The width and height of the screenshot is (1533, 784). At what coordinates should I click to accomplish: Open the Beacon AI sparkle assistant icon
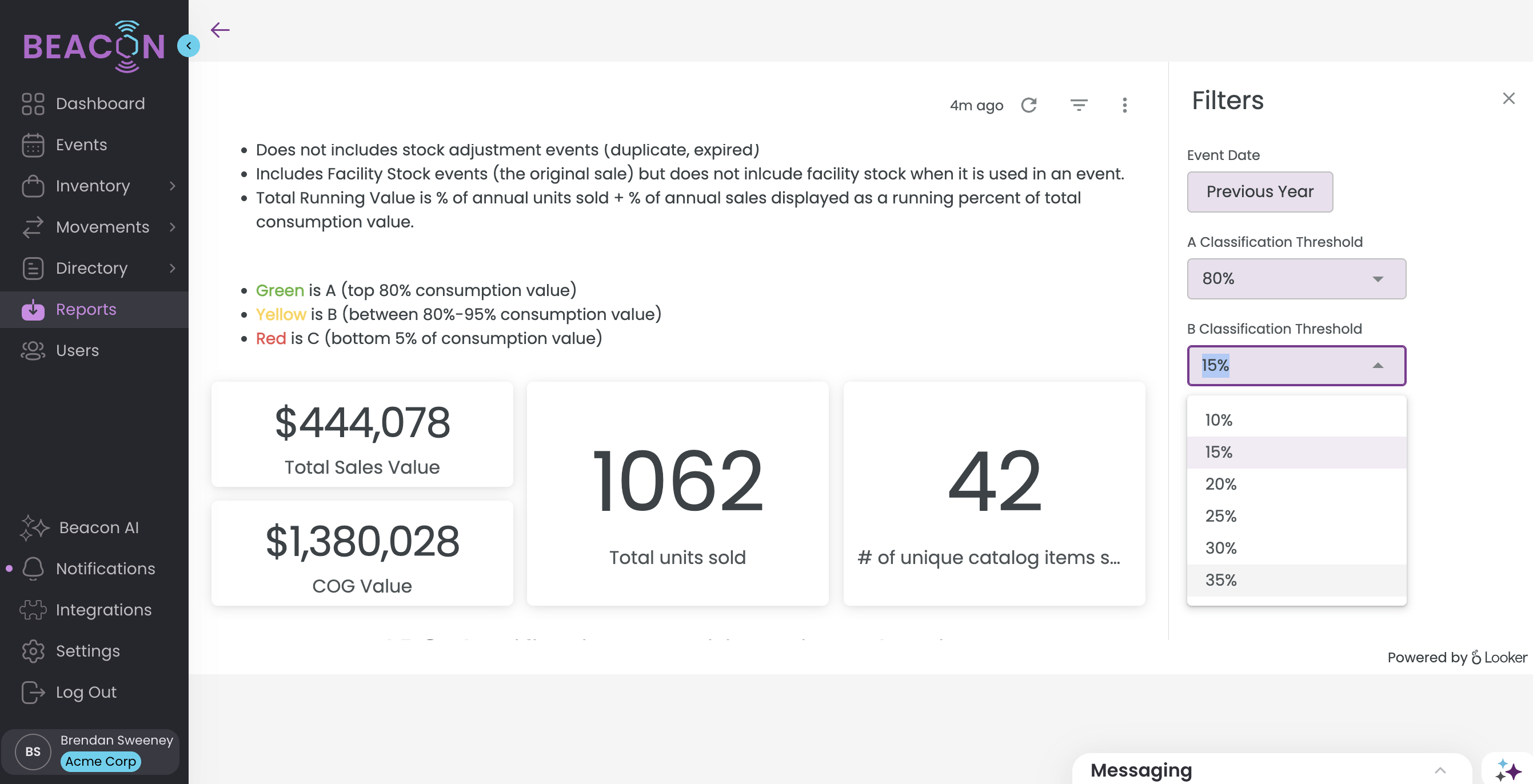click(1507, 770)
